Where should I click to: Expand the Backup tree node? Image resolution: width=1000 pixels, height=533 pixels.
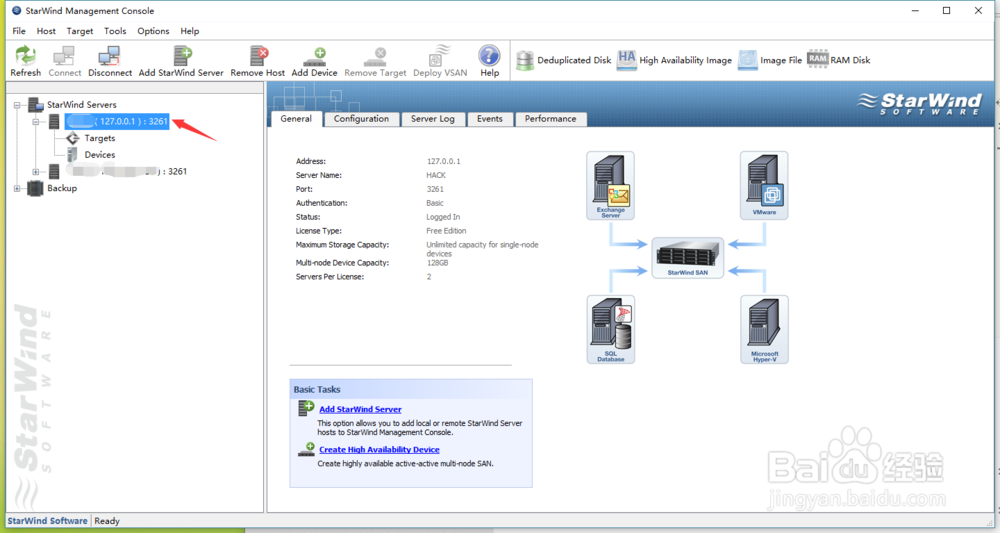tap(17, 188)
